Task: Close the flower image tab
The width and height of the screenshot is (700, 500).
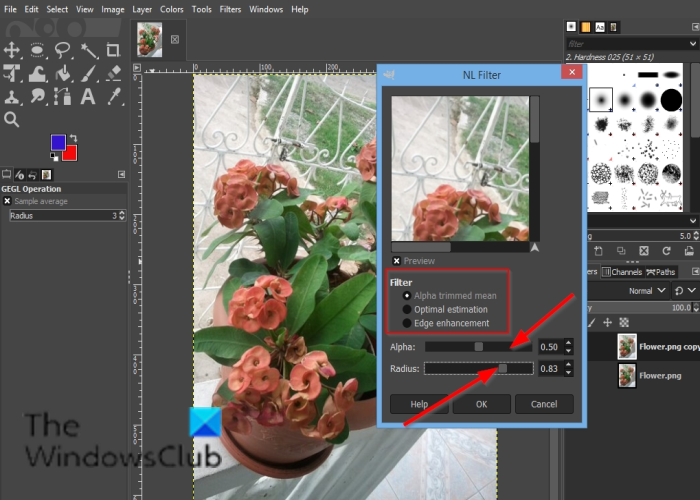Action: [175, 39]
